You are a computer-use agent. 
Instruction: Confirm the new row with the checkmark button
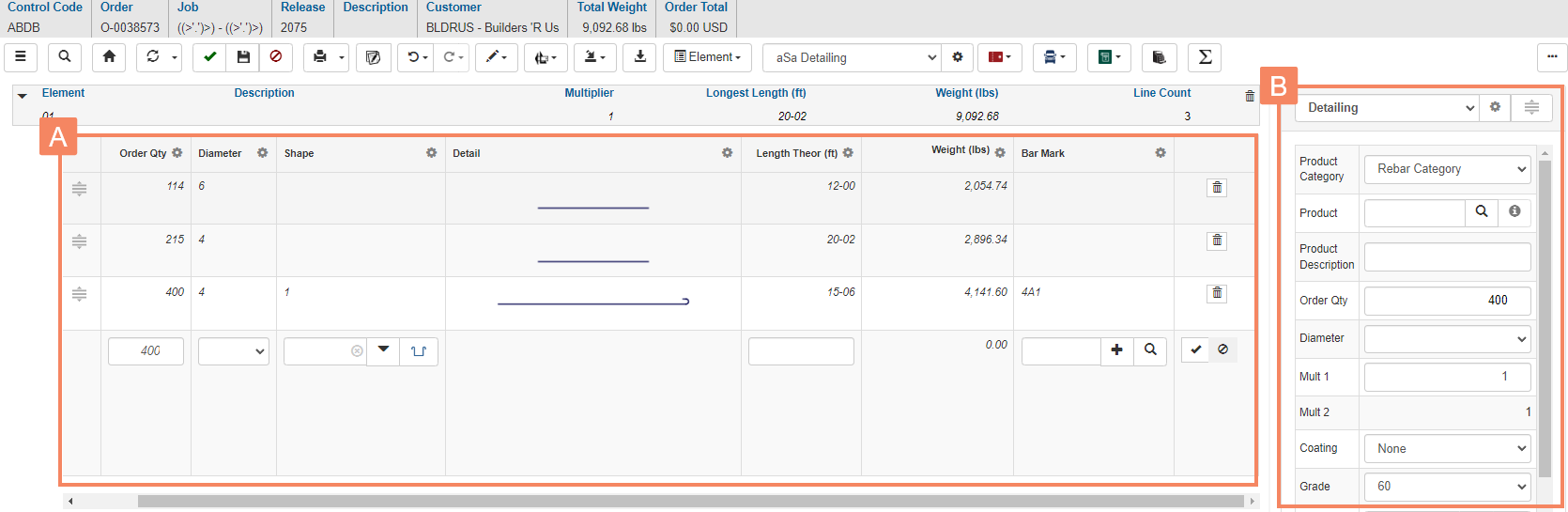tap(1195, 349)
